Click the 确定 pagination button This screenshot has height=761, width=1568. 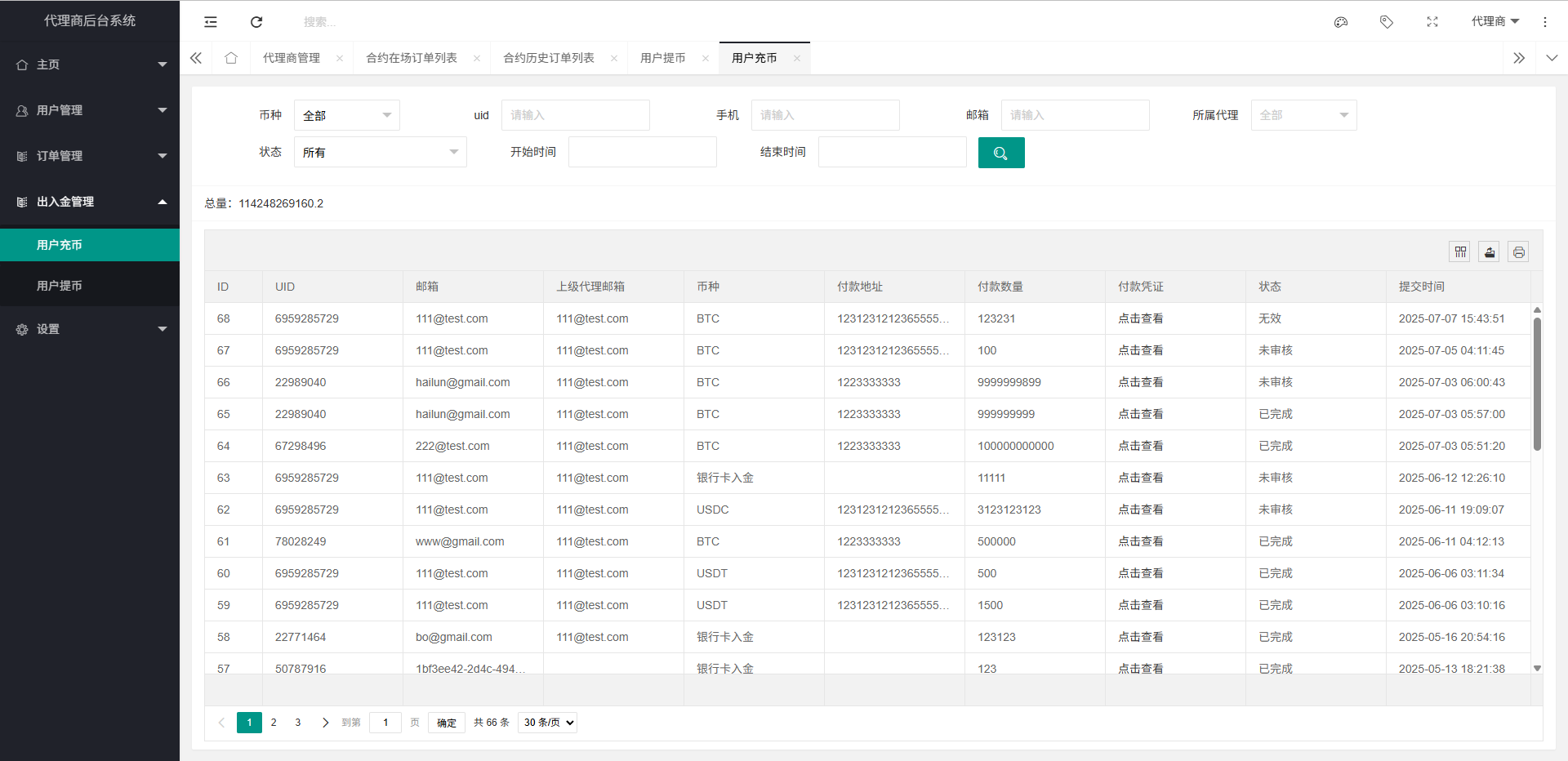pos(446,723)
